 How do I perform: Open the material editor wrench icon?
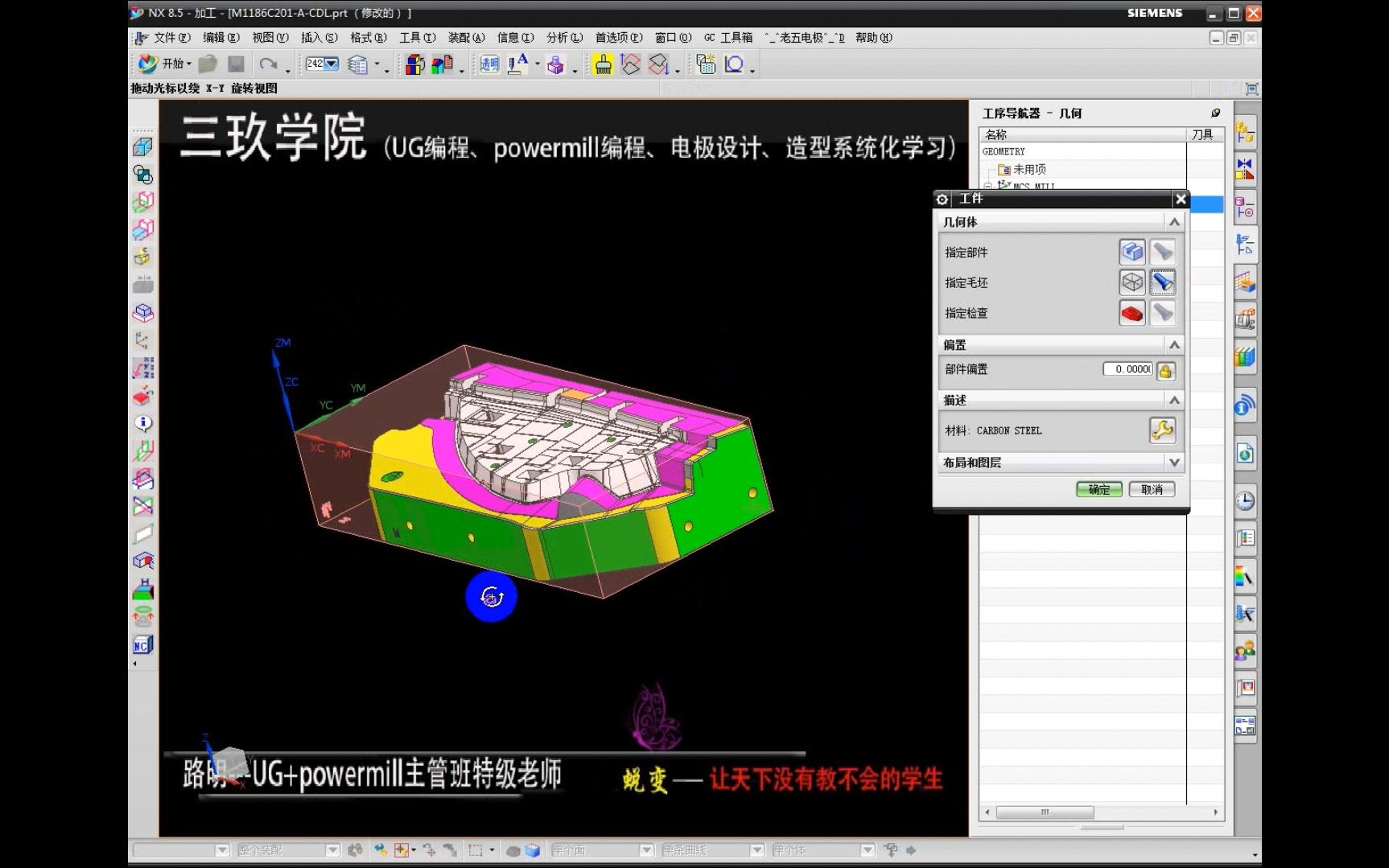1163,430
